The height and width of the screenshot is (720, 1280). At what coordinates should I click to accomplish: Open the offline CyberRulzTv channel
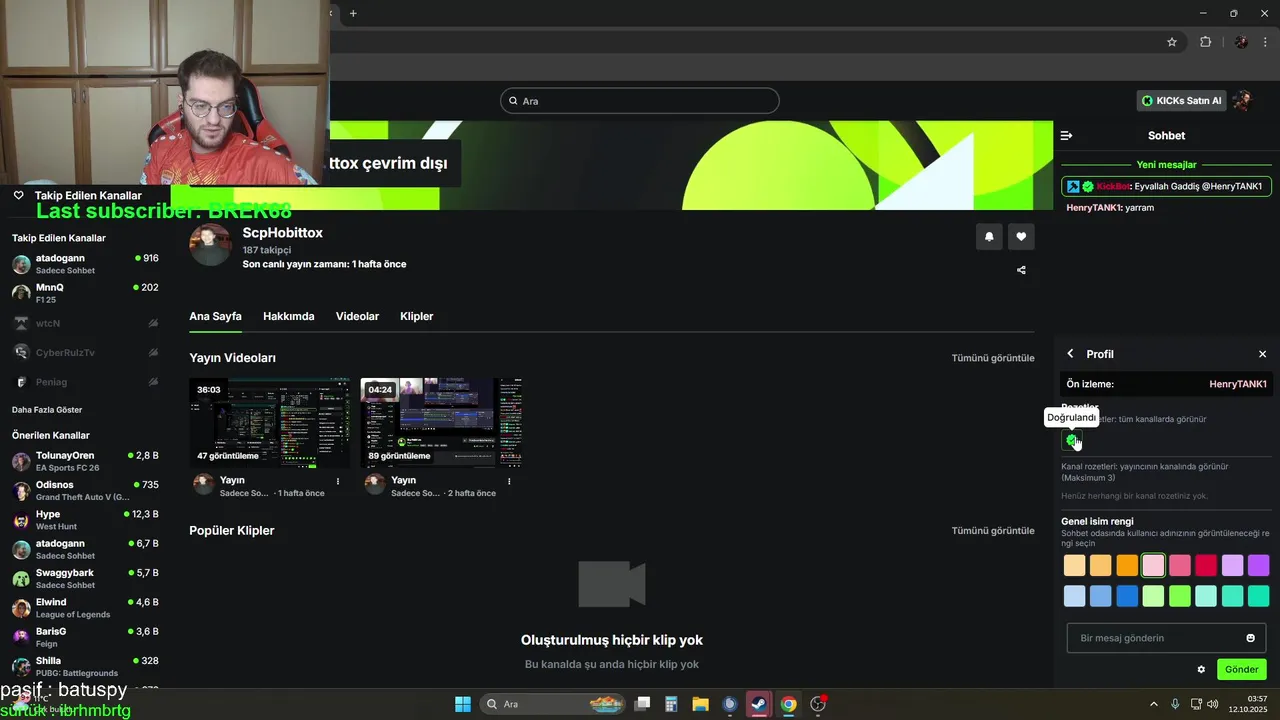(x=85, y=352)
